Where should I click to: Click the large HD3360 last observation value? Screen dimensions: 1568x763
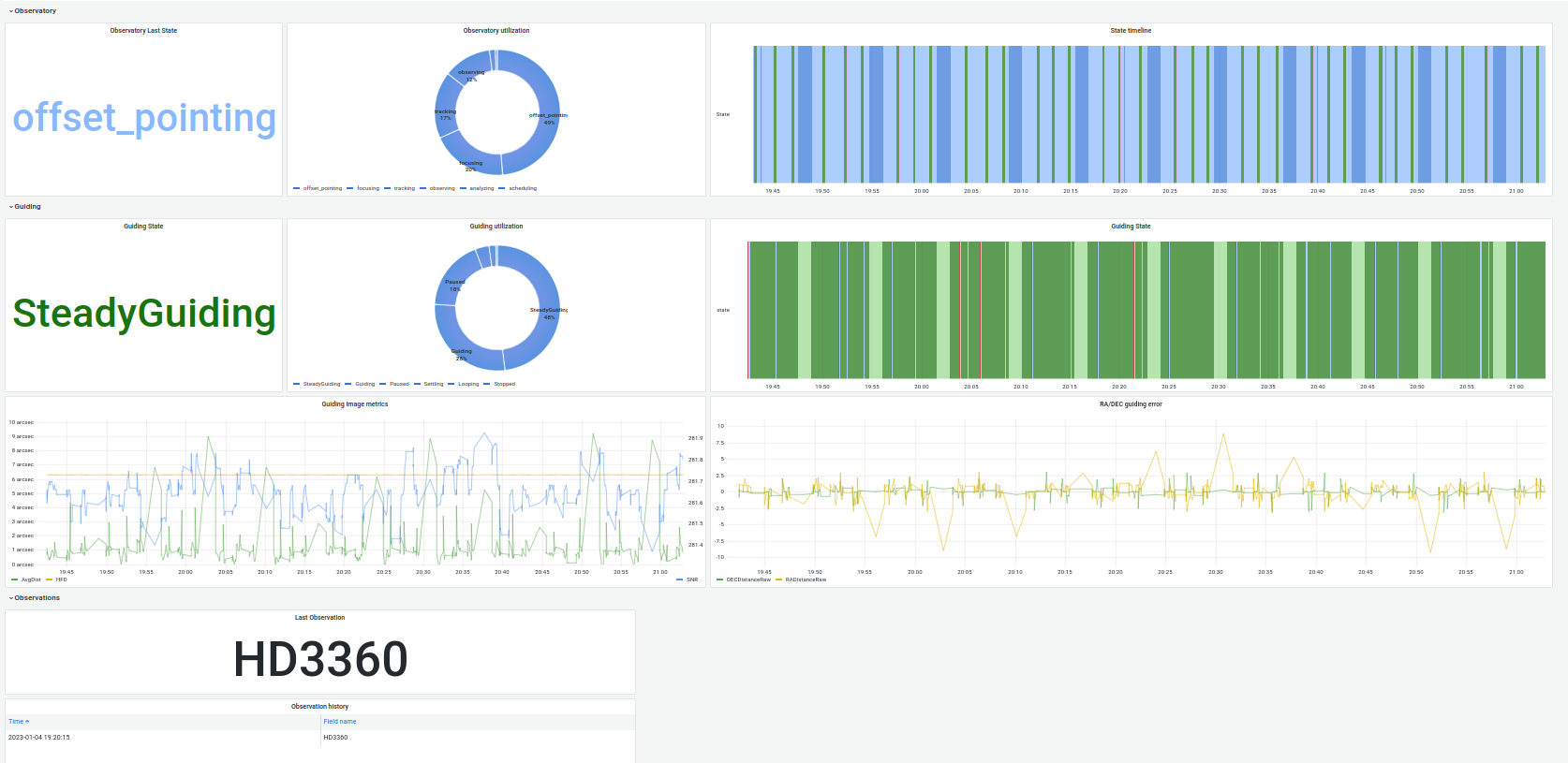pyautogui.click(x=320, y=660)
